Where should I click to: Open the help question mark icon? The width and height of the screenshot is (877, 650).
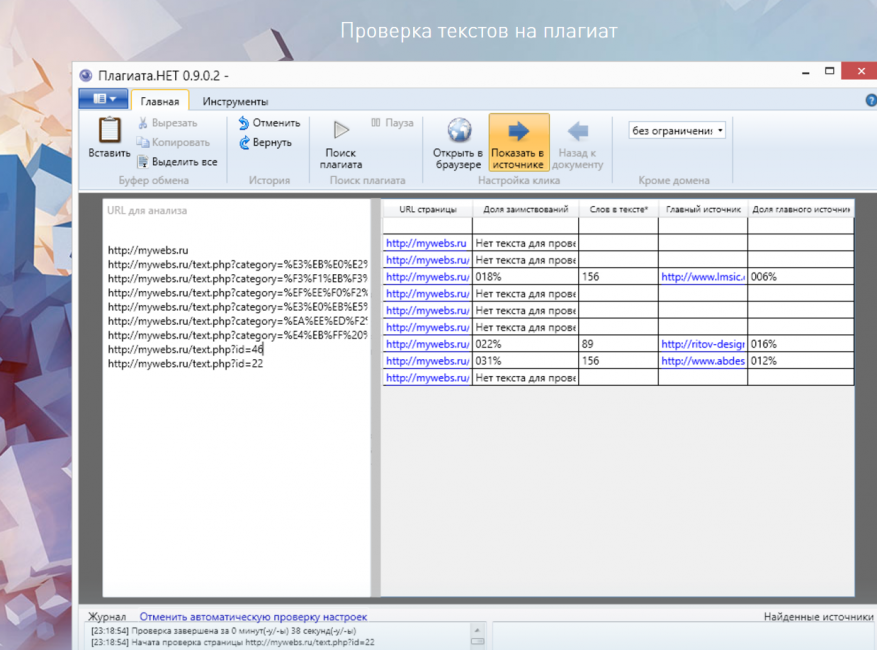(x=871, y=100)
